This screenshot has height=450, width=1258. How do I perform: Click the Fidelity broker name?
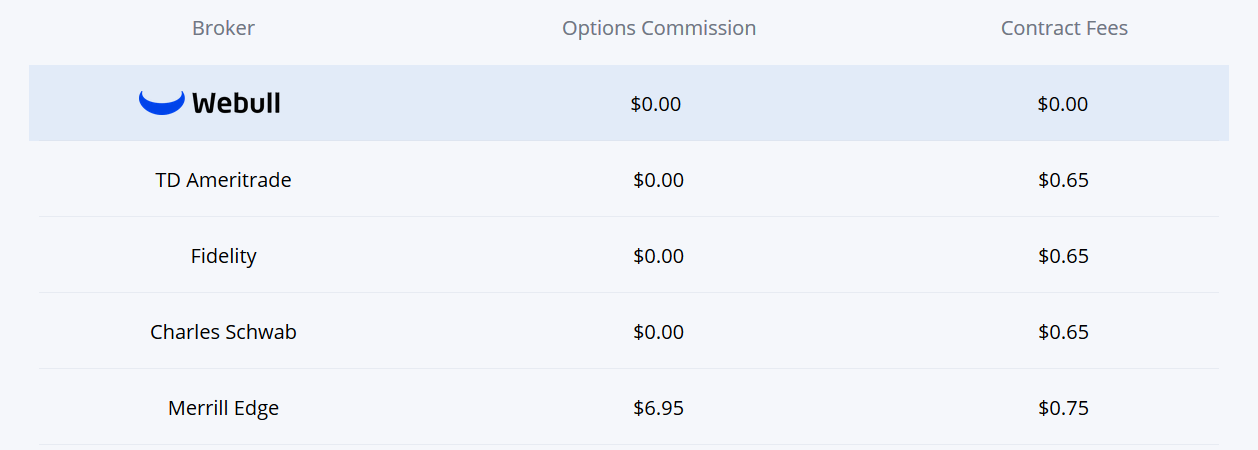[x=224, y=256]
